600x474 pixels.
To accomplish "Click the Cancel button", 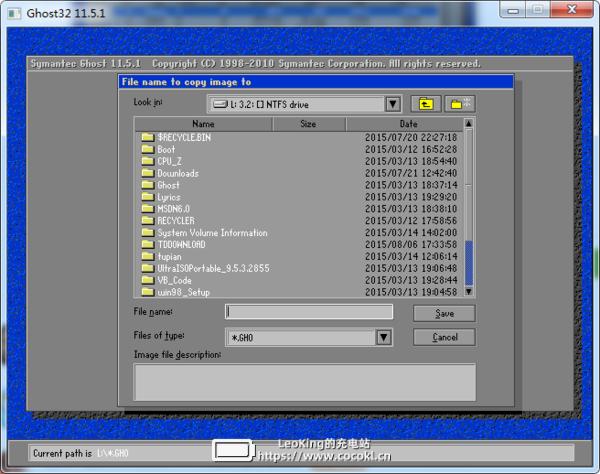I will [x=444, y=337].
